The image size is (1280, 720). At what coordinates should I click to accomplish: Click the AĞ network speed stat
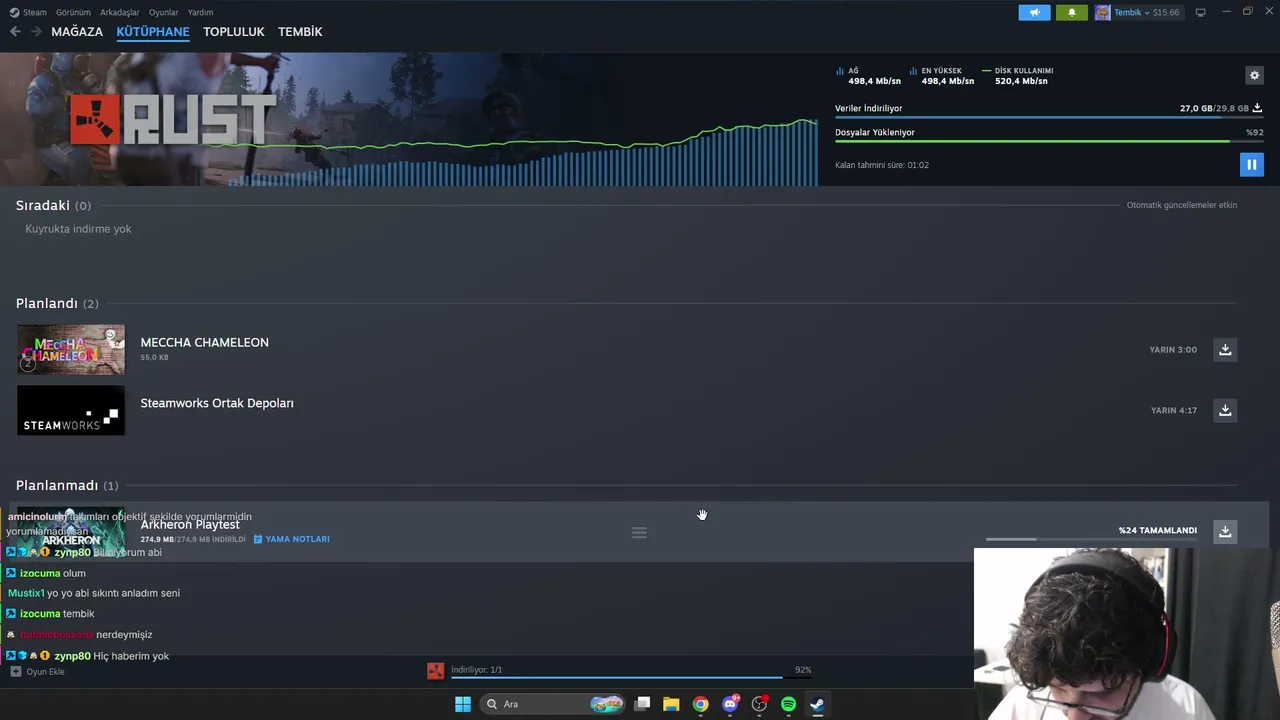868,76
